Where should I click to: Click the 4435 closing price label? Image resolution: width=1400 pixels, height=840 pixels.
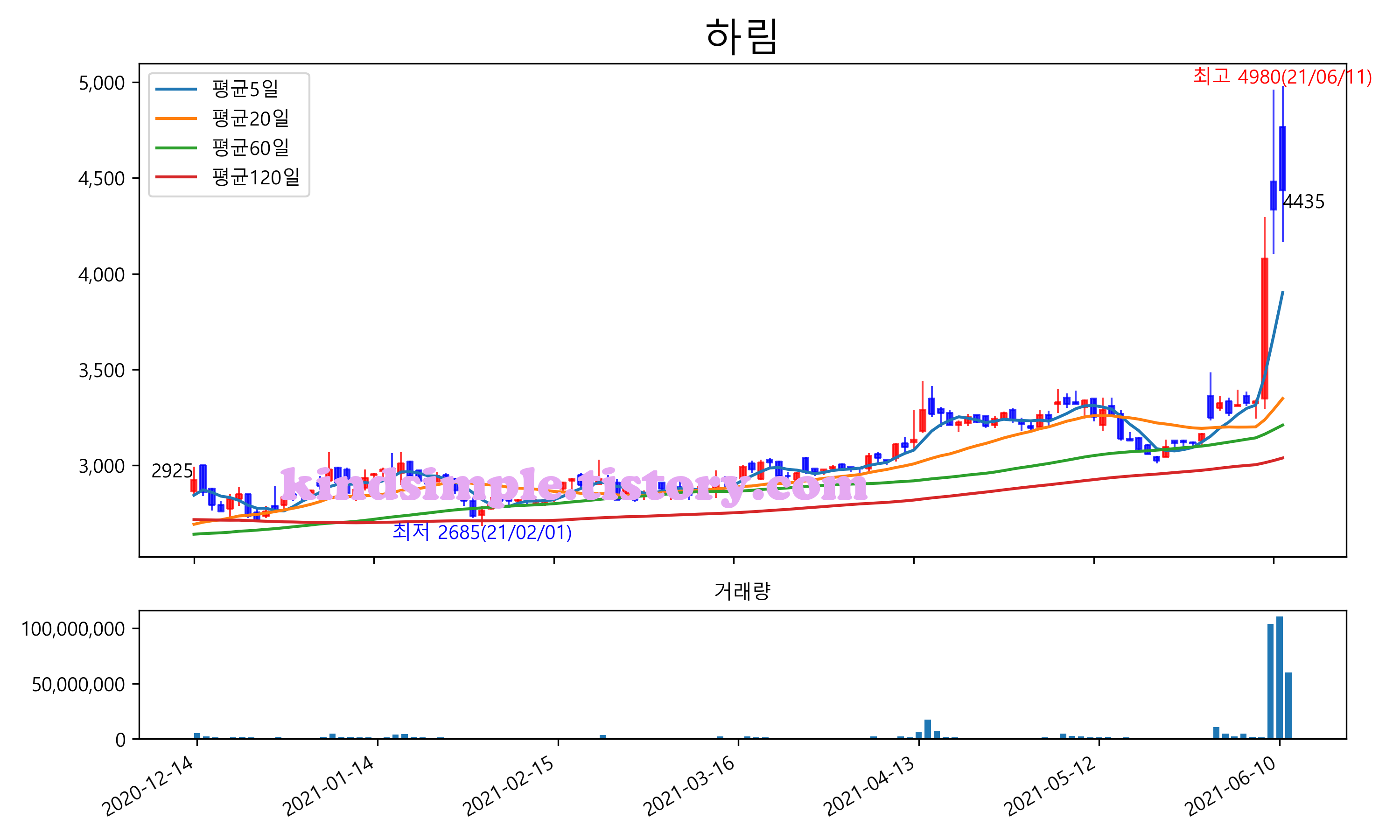point(1303,202)
